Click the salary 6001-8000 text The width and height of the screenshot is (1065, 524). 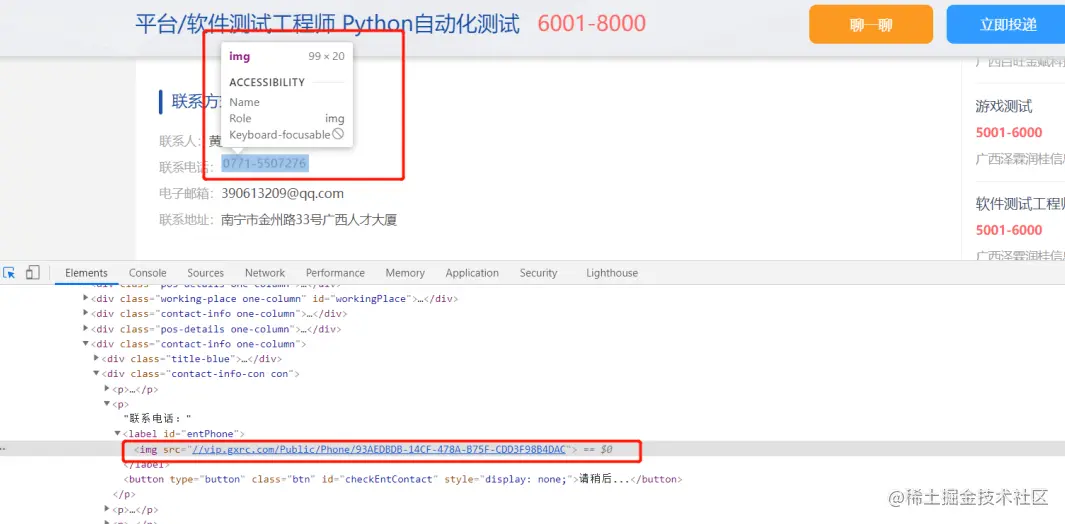[592, 24]
